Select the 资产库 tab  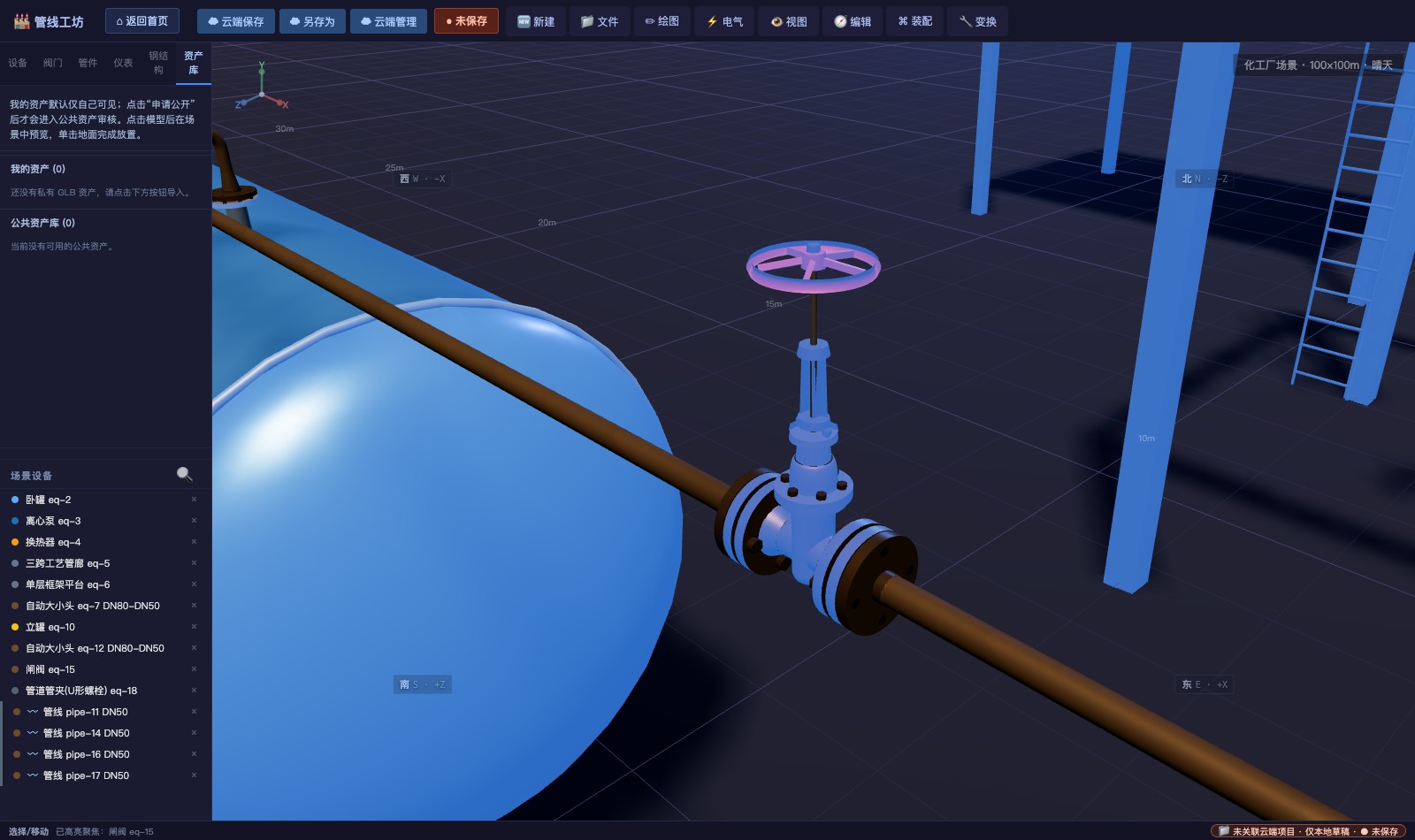194,63
